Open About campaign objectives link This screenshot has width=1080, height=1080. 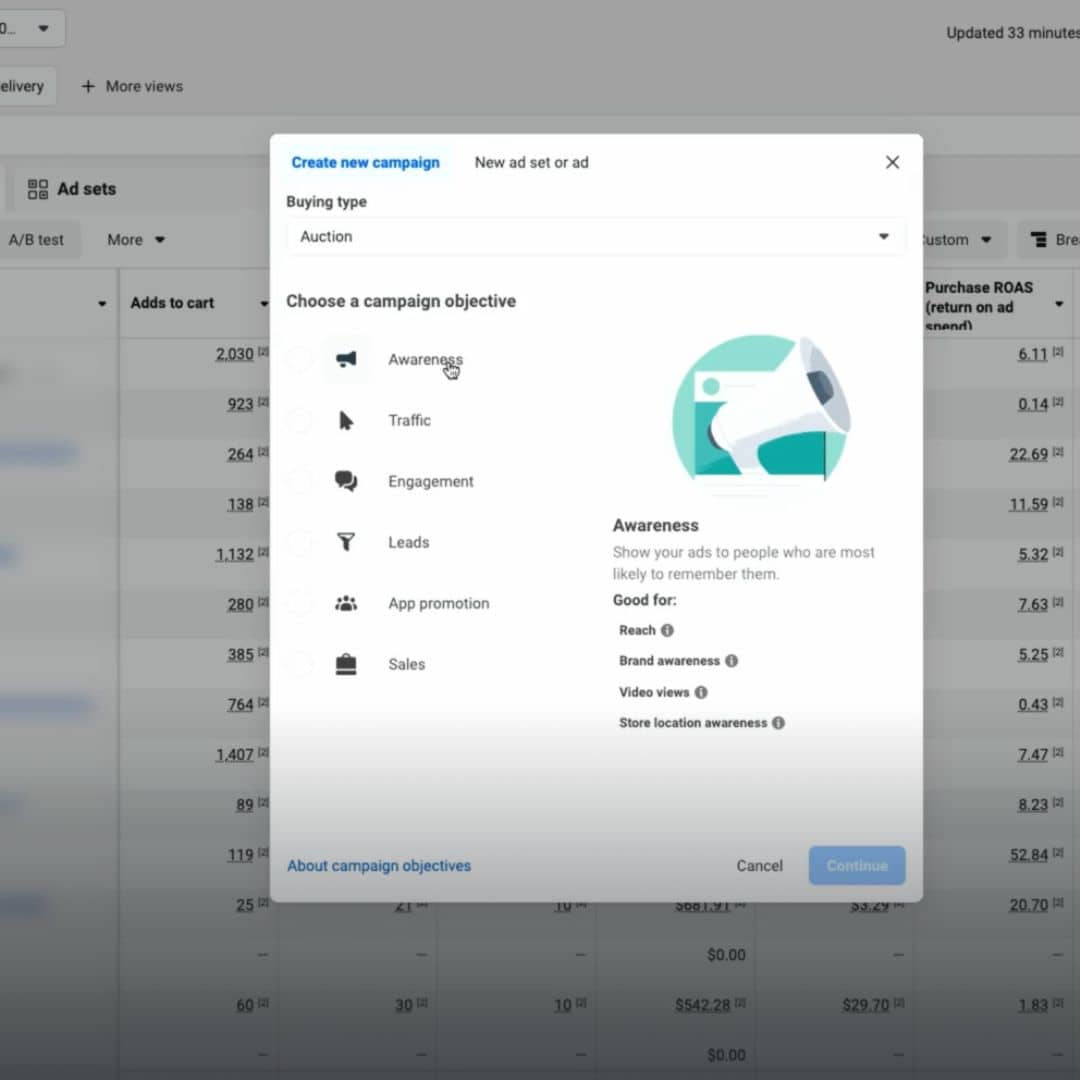click(x=379, y=866)
